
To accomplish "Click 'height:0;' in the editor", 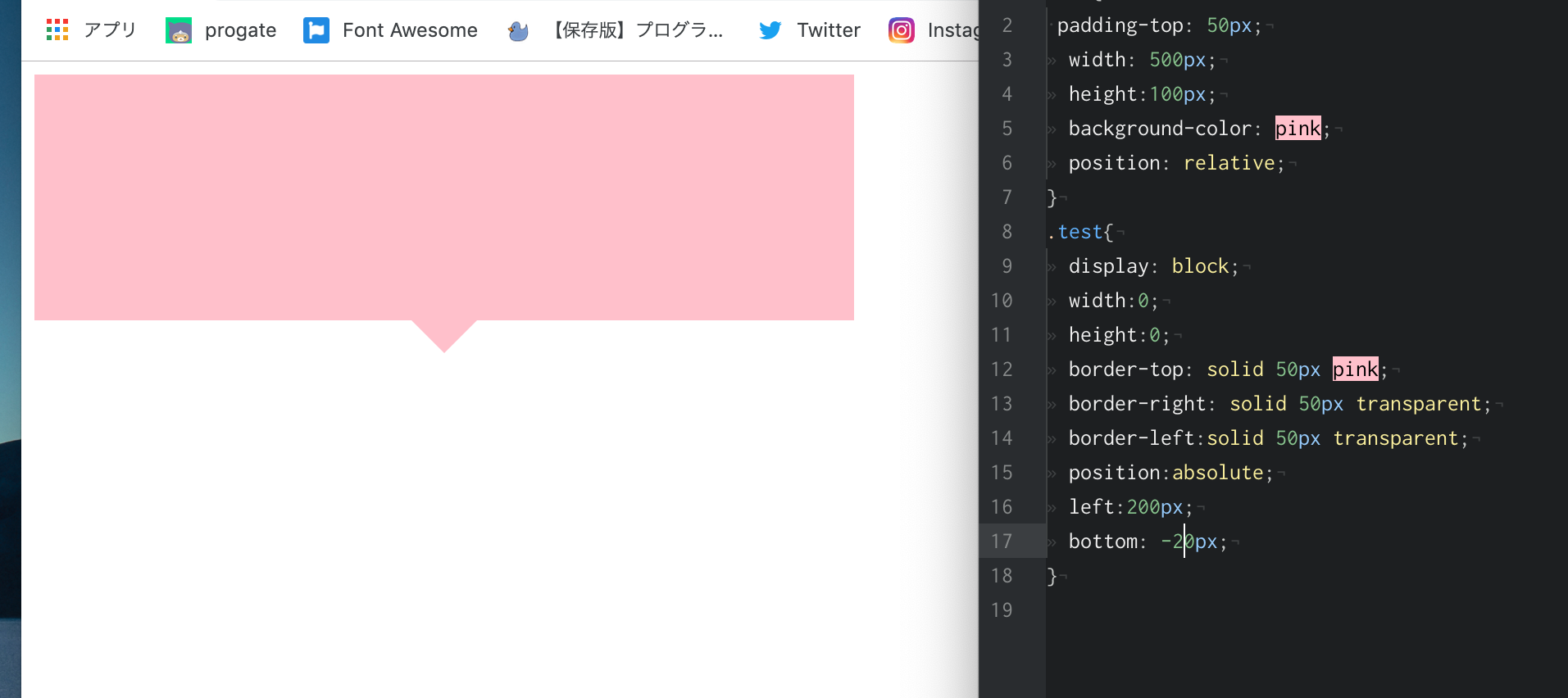I will [1119, 335].
